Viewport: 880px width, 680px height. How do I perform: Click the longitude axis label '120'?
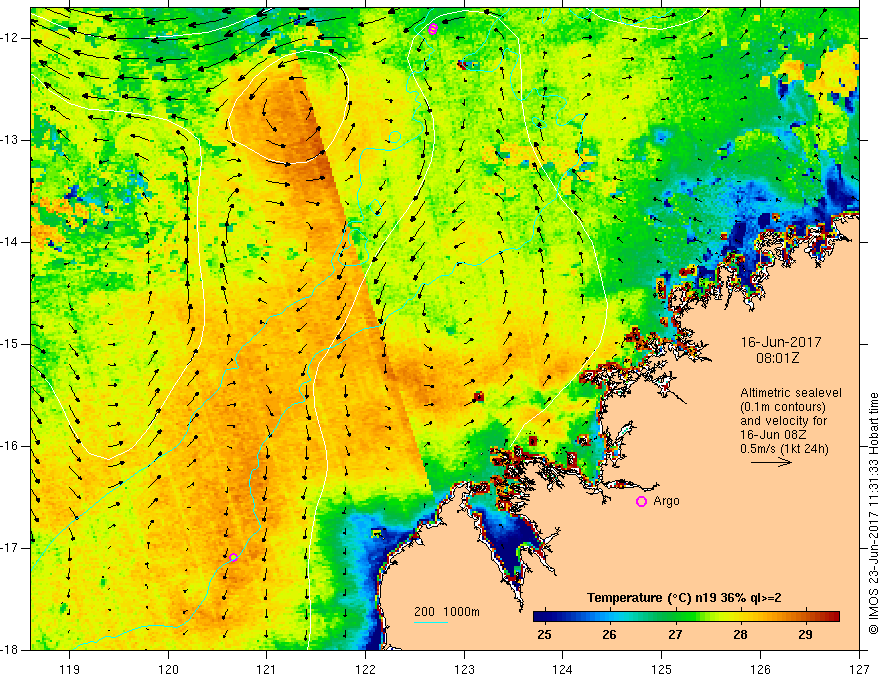168,669
